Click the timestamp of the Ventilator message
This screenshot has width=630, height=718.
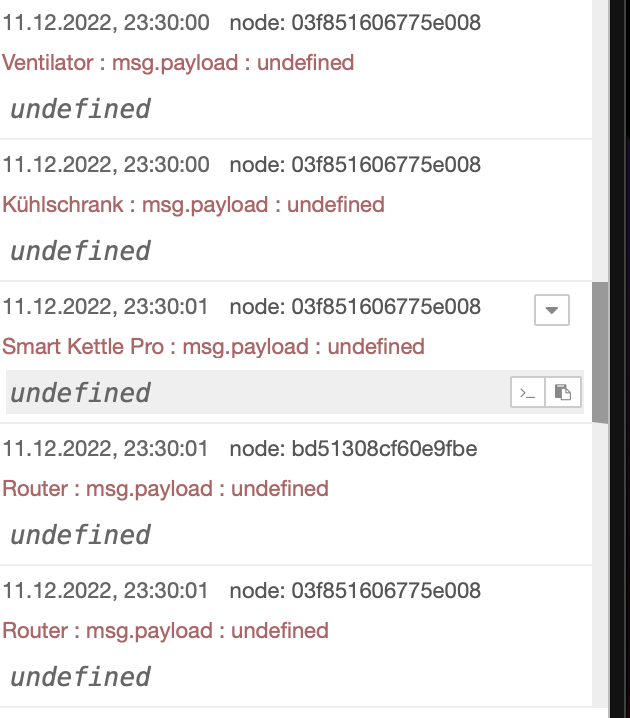click(106, 22)
